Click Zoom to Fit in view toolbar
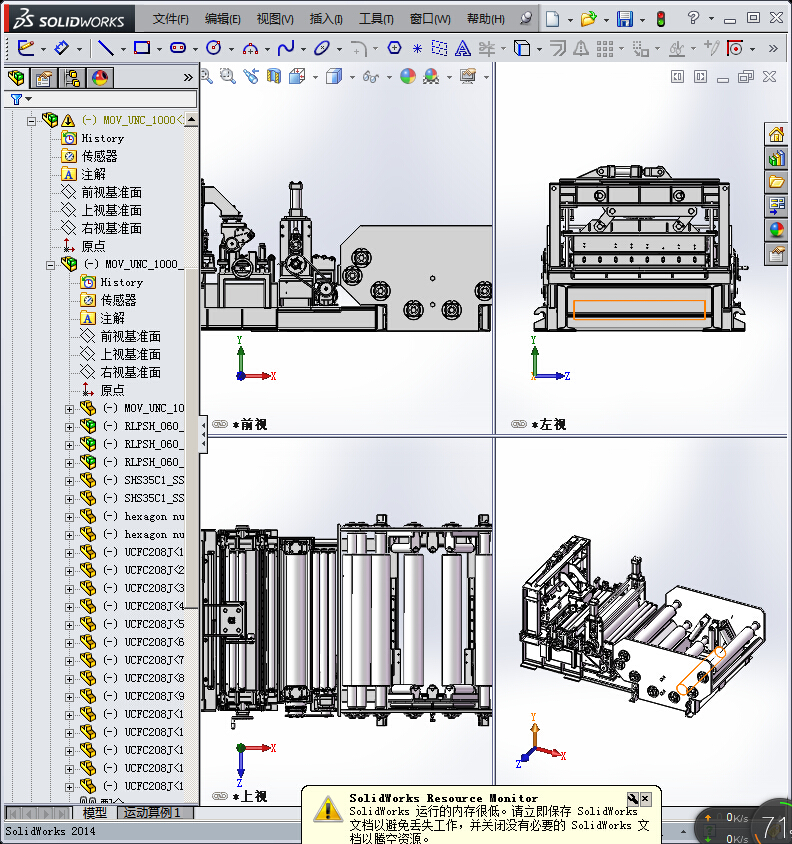792x844 pixels. 206,76
